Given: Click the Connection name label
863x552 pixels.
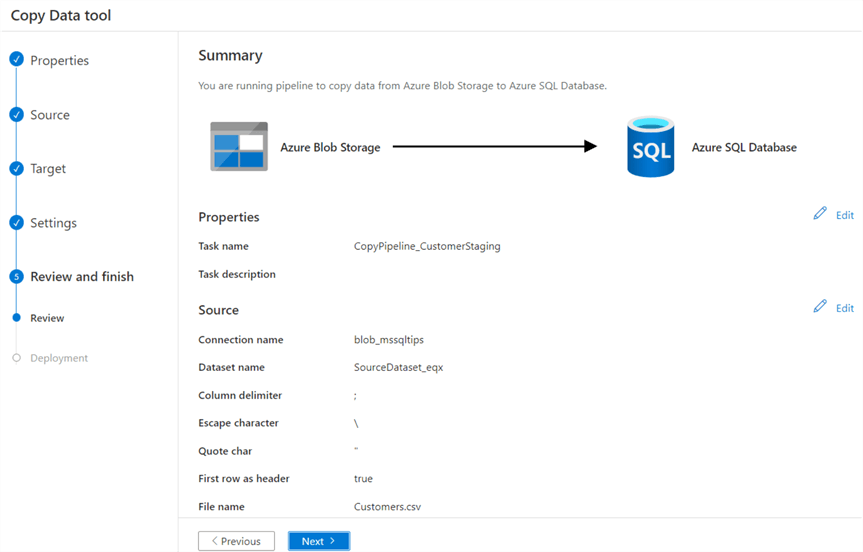Looking at the screenshot, I should point(241,340).
